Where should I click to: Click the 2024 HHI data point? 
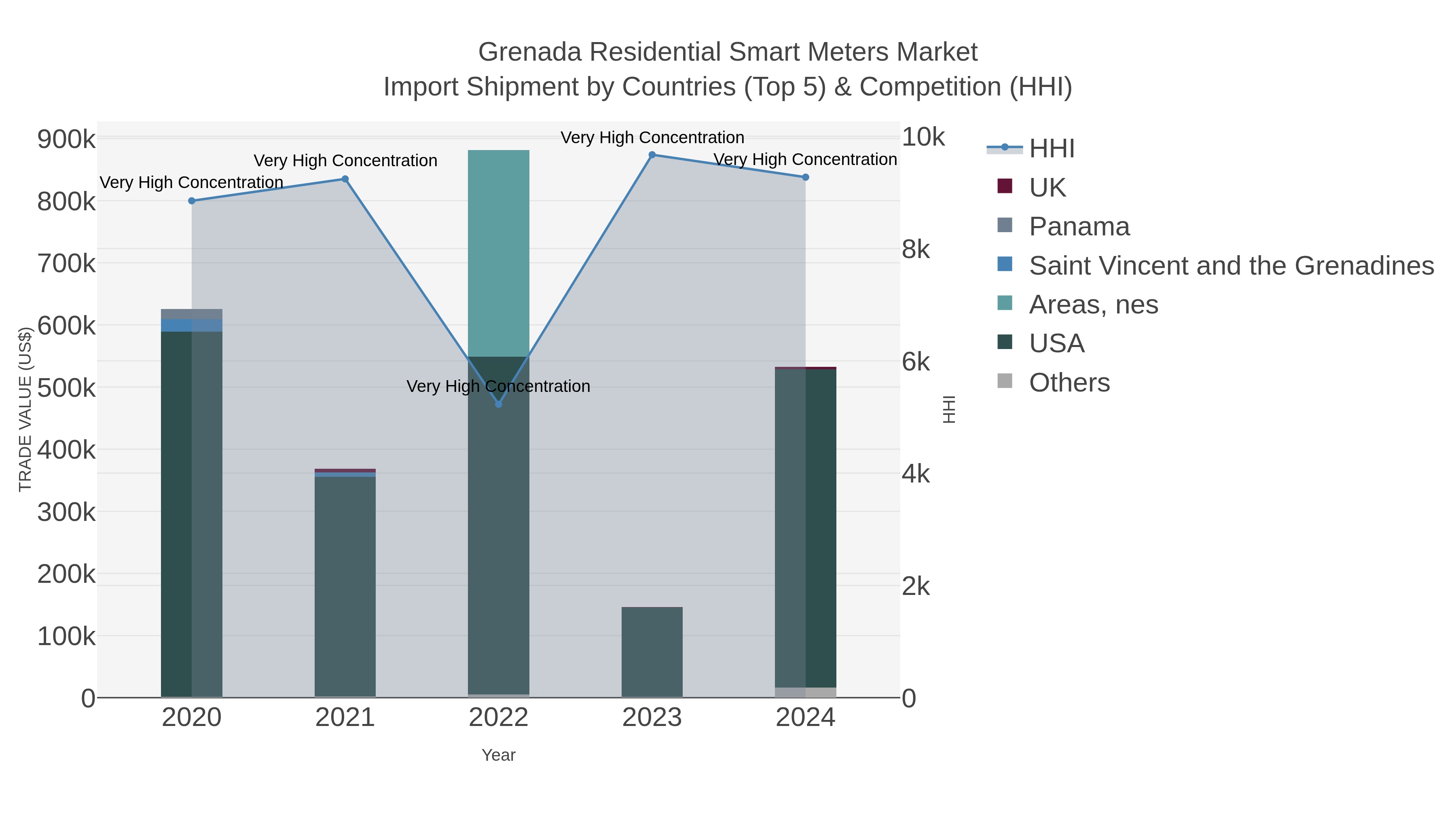click(x=806, y=178)
